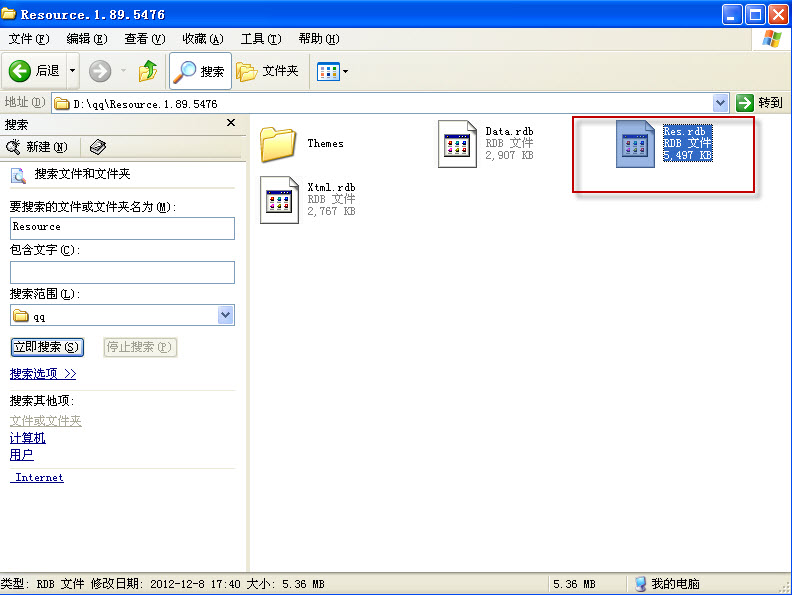Click the search indexing icon beside 新建
The image size is (792, 595).
click(97, 147)
